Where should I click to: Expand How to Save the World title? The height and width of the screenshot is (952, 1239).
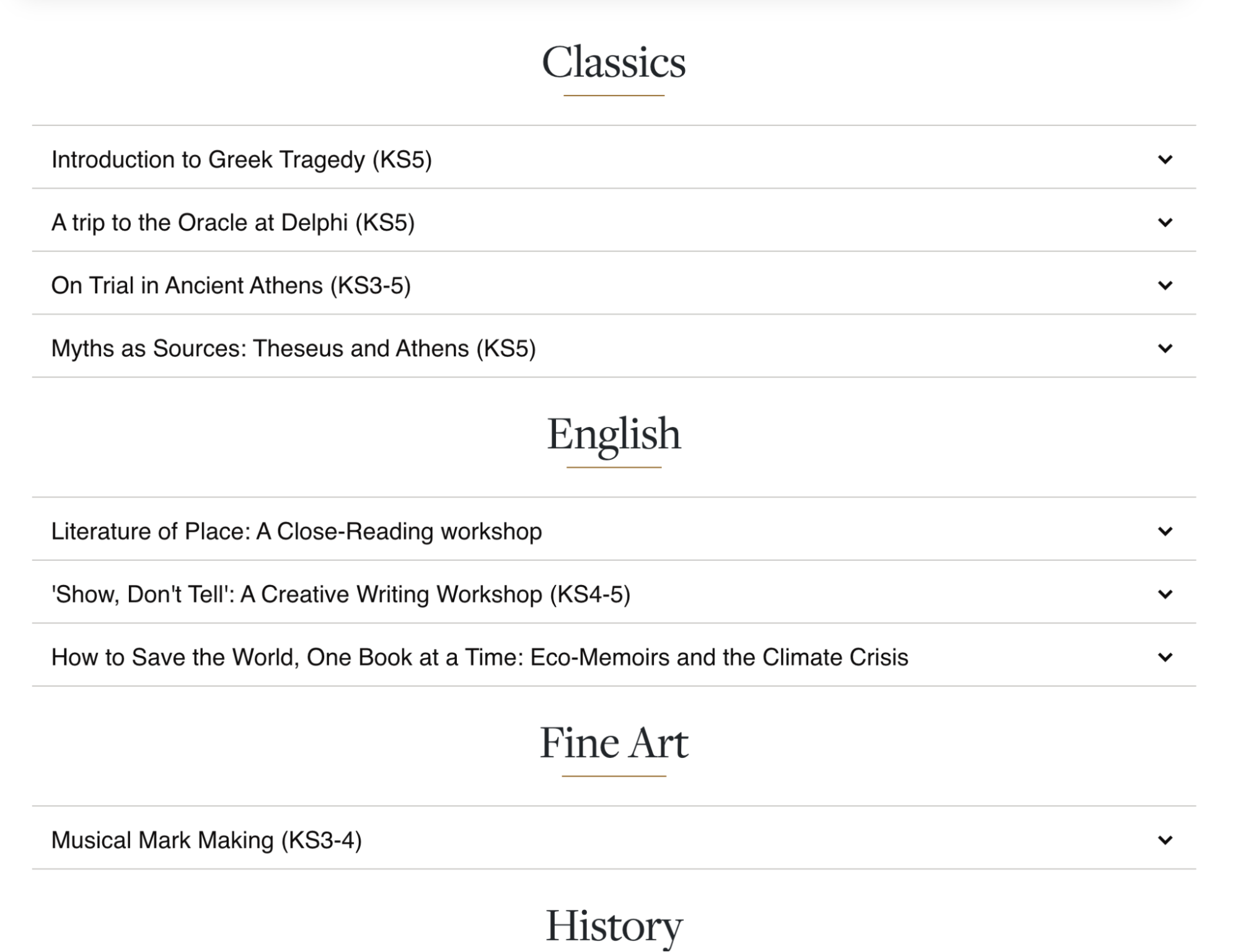tap(479, 658)
